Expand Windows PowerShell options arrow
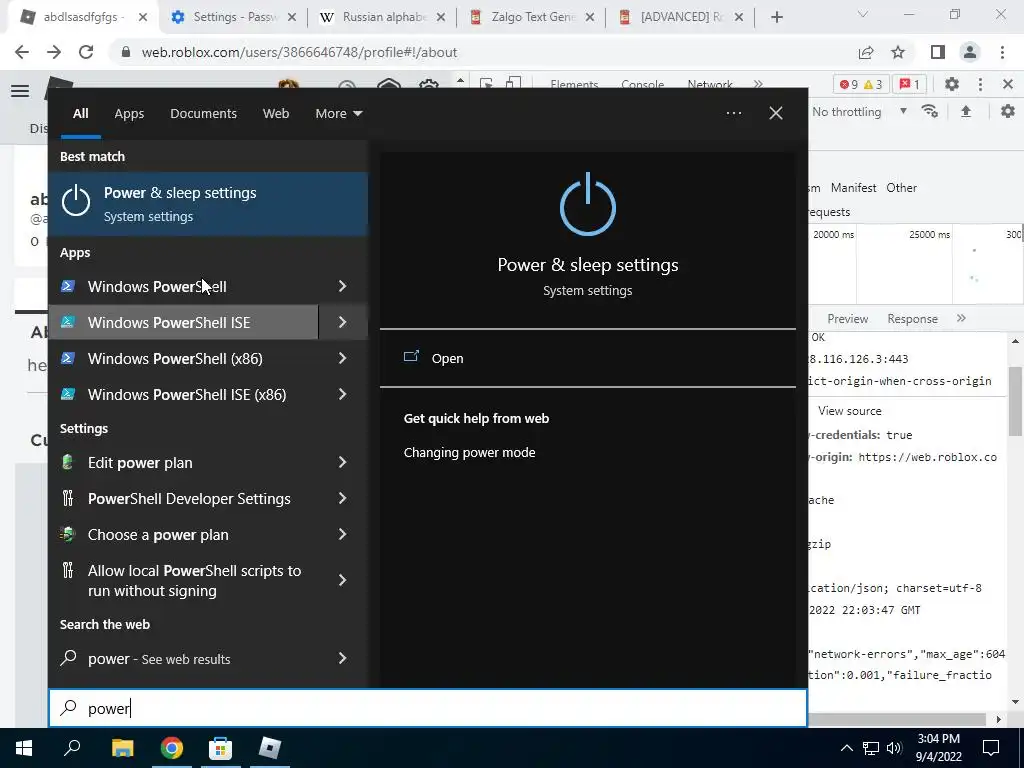 (x=342, y=286)
